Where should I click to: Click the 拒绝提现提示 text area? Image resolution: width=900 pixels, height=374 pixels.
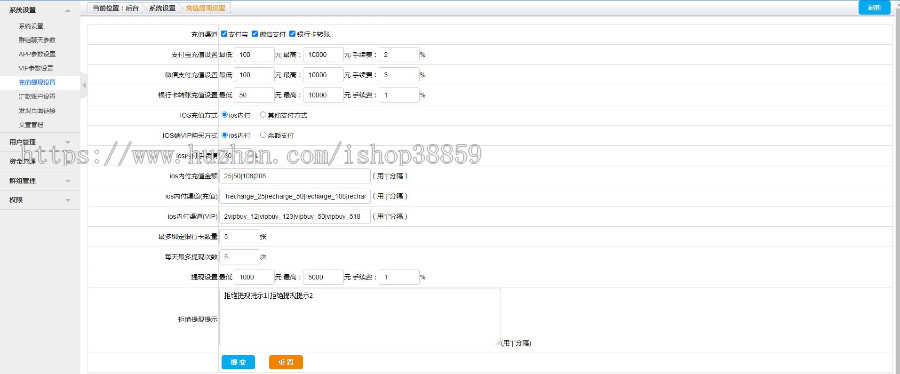pyautogui.click(x=360, y=317)
